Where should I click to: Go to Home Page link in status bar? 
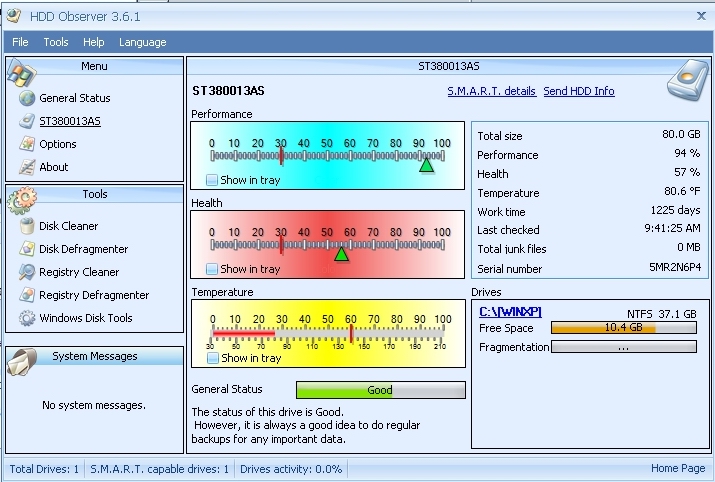(x=678, y=468)
